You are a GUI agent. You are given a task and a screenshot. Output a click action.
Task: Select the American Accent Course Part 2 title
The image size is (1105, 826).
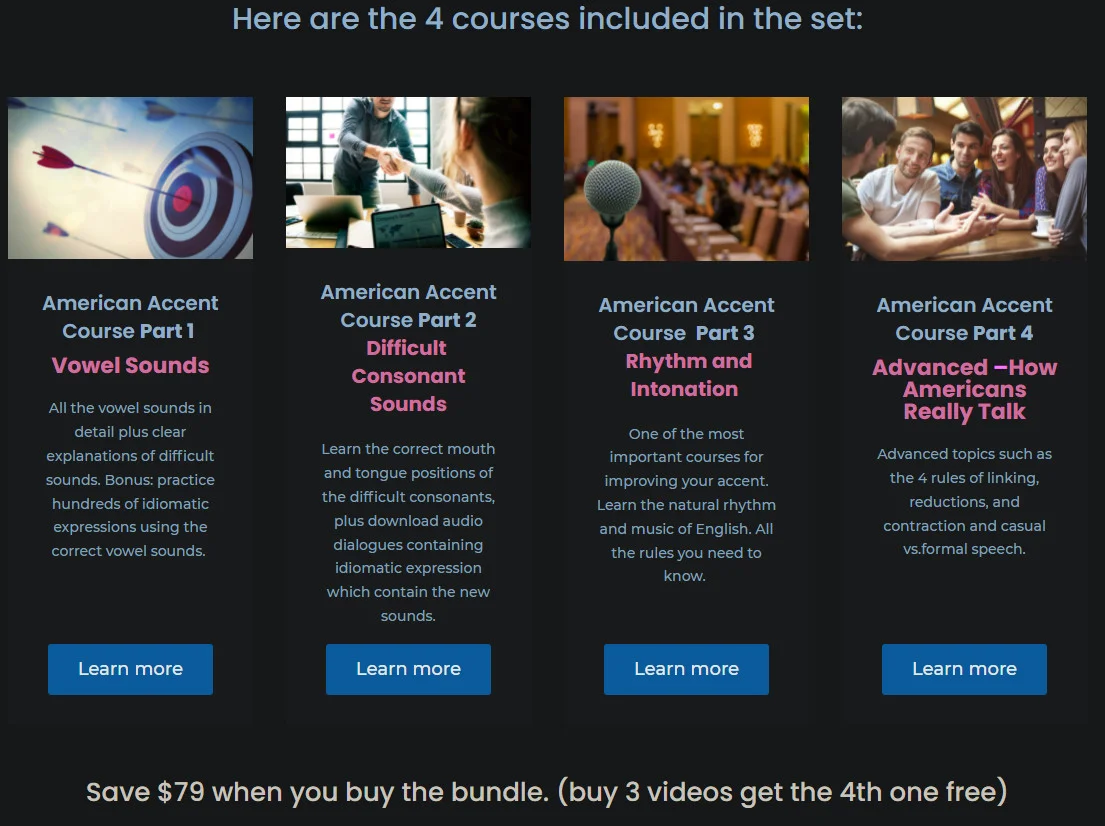click(408, 306)
